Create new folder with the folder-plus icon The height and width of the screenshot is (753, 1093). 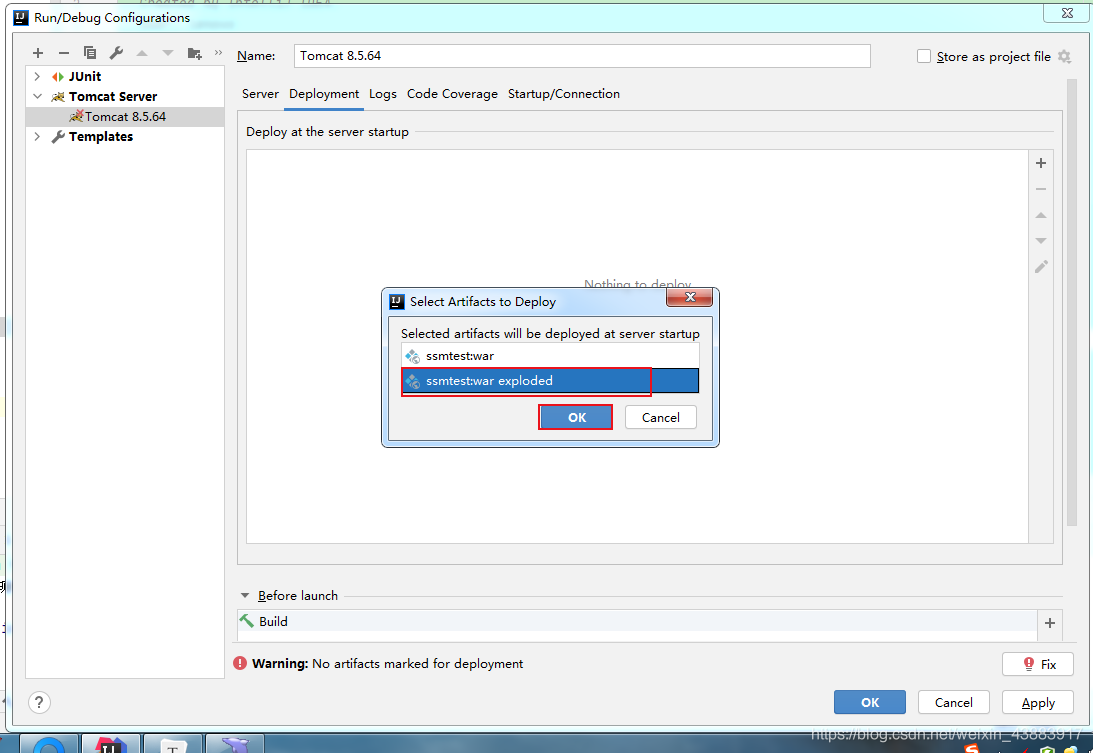pos(194,53)
